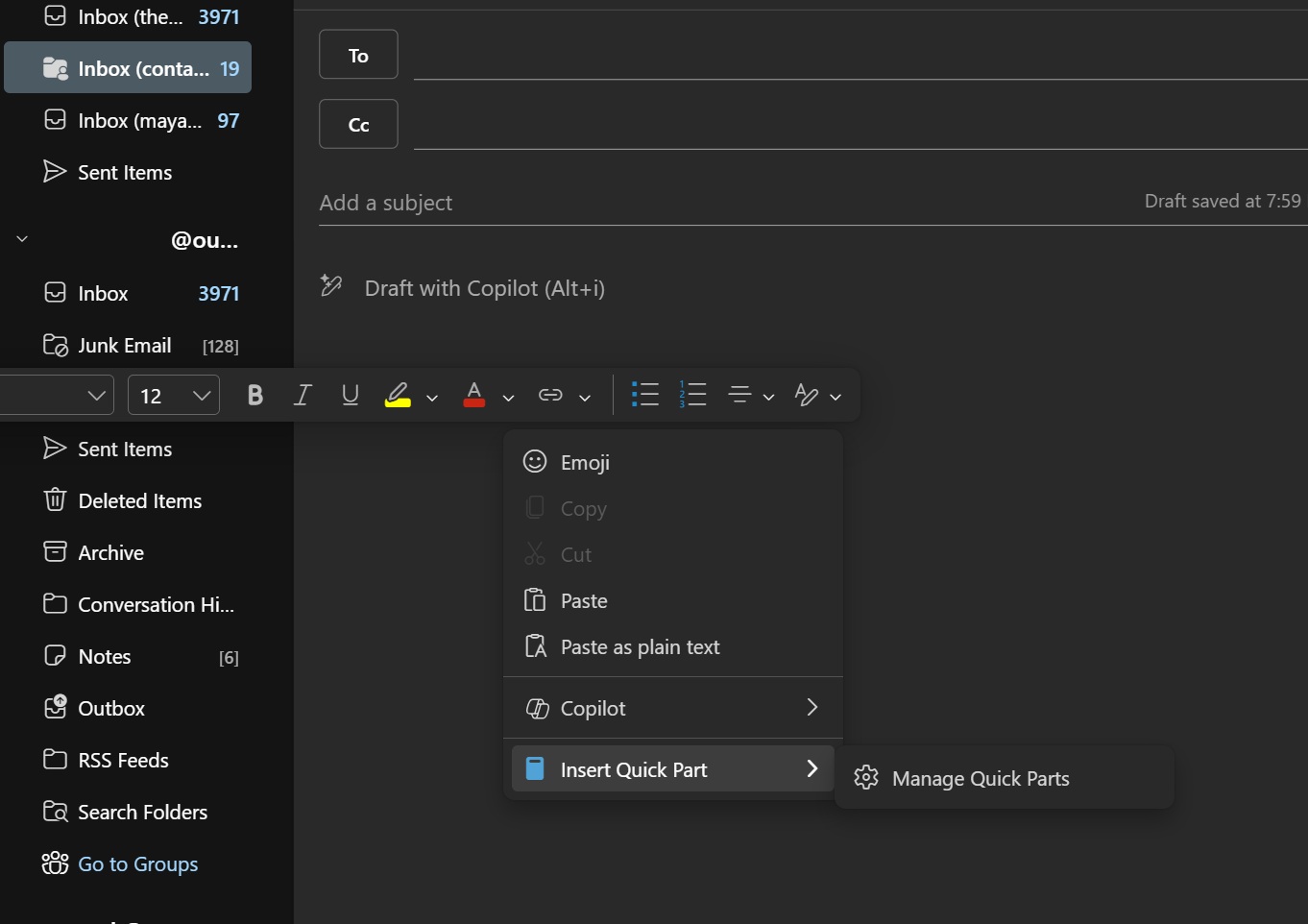Click the blue Quick Part icon
The image size is (1308, 924).
535,769
